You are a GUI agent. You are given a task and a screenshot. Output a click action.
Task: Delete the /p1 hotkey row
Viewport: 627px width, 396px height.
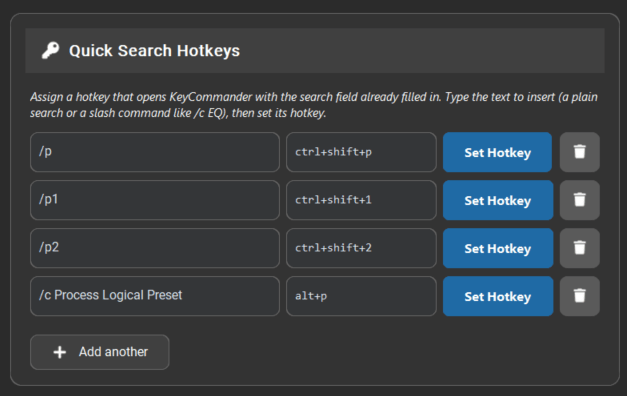pyautogui.click(x=579, y=200)
